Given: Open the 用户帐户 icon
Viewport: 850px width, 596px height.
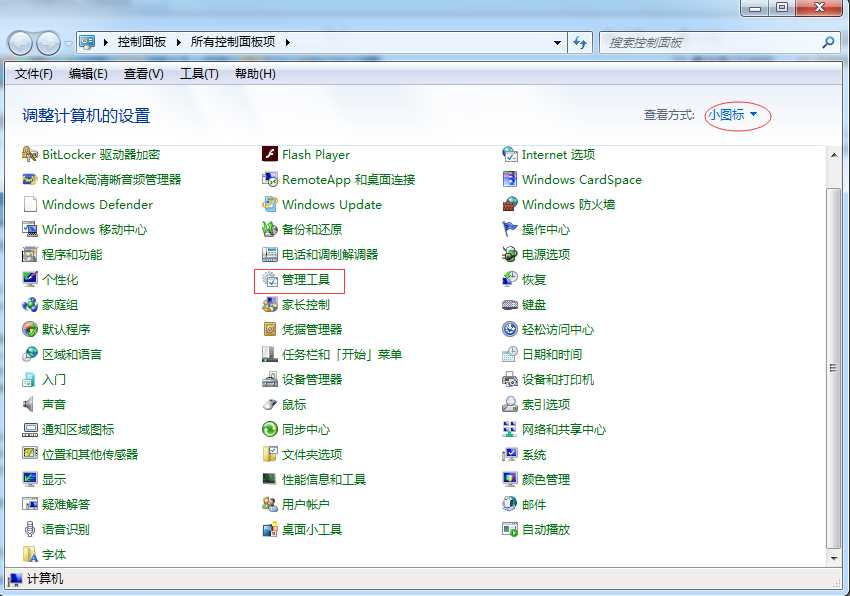Looking at the screenshot, I should (269, 504).
